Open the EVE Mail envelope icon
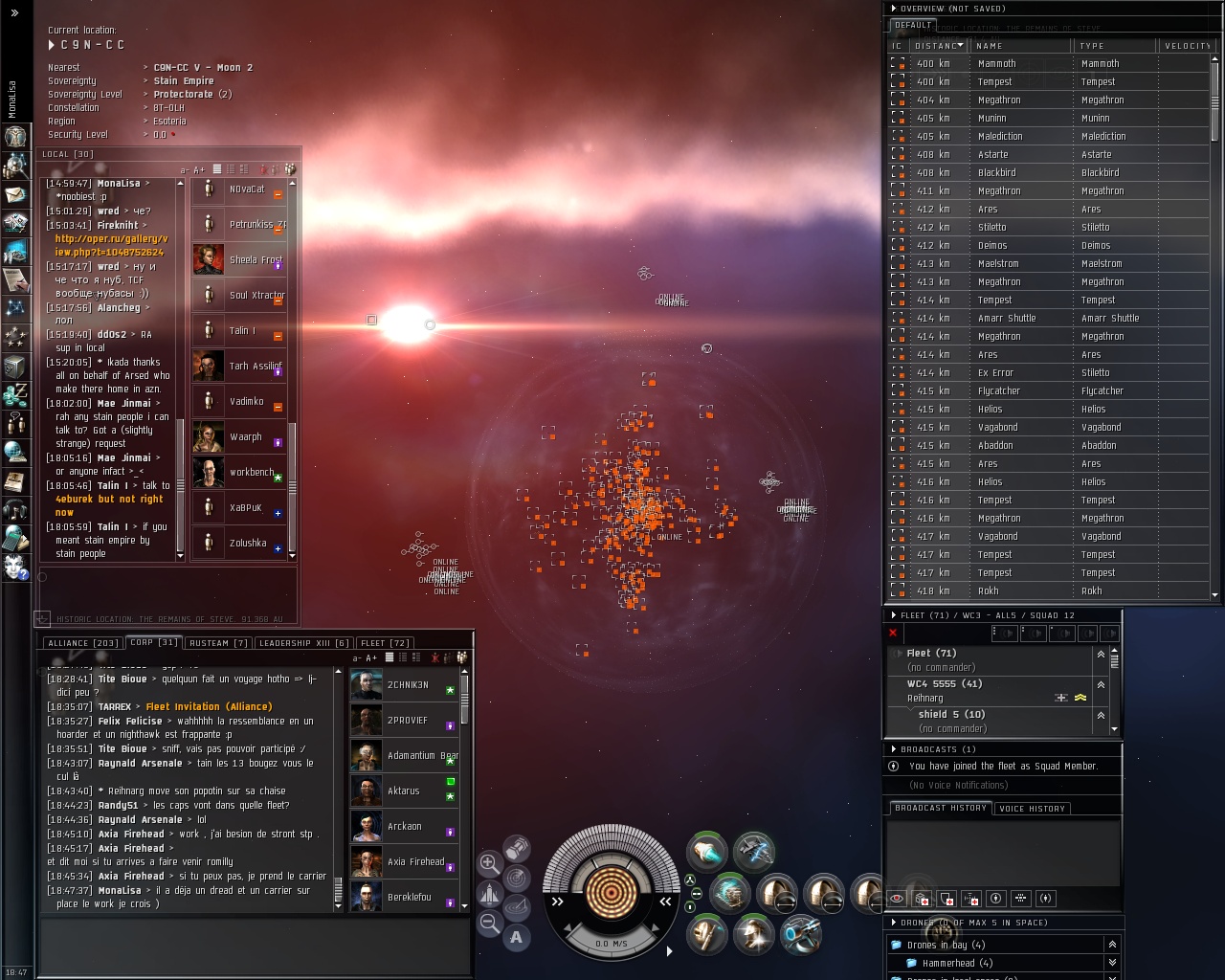Screen dimensions: 1225x980 coord(15,194)
